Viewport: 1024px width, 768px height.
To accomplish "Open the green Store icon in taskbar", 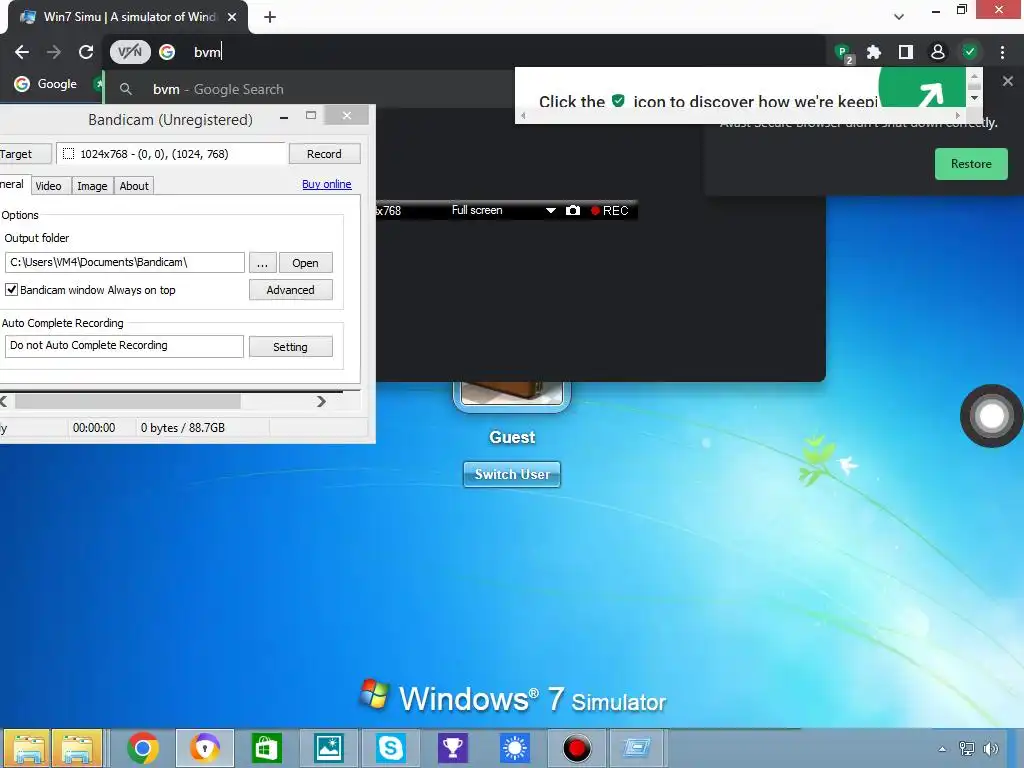I will [x=266, y=748].
